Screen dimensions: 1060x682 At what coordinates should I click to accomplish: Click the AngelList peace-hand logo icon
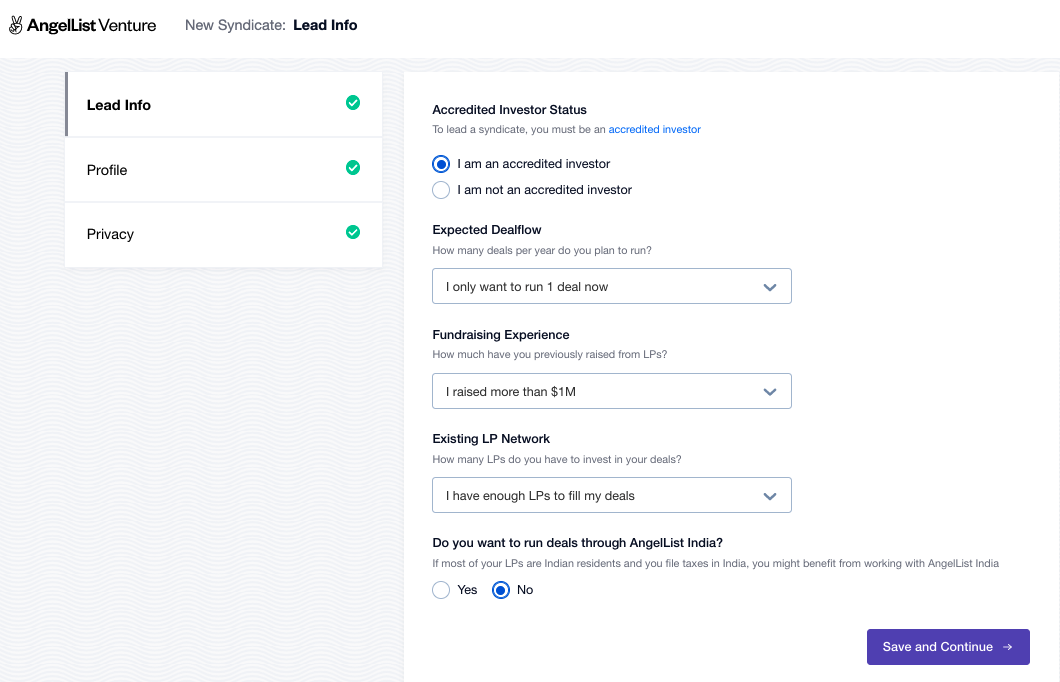[x=16, y=25]
